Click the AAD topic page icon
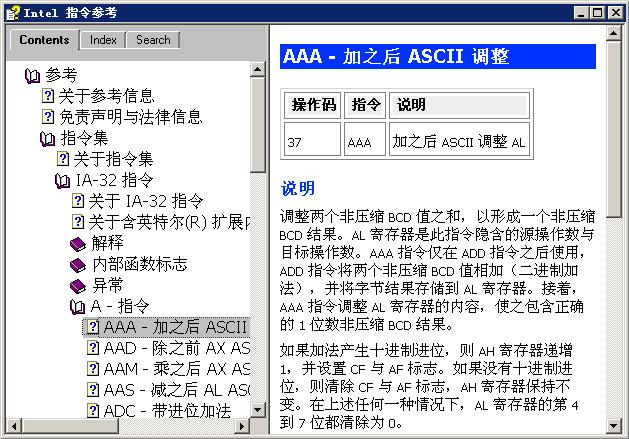The image size is (629, 439). (x=93, y=348)
